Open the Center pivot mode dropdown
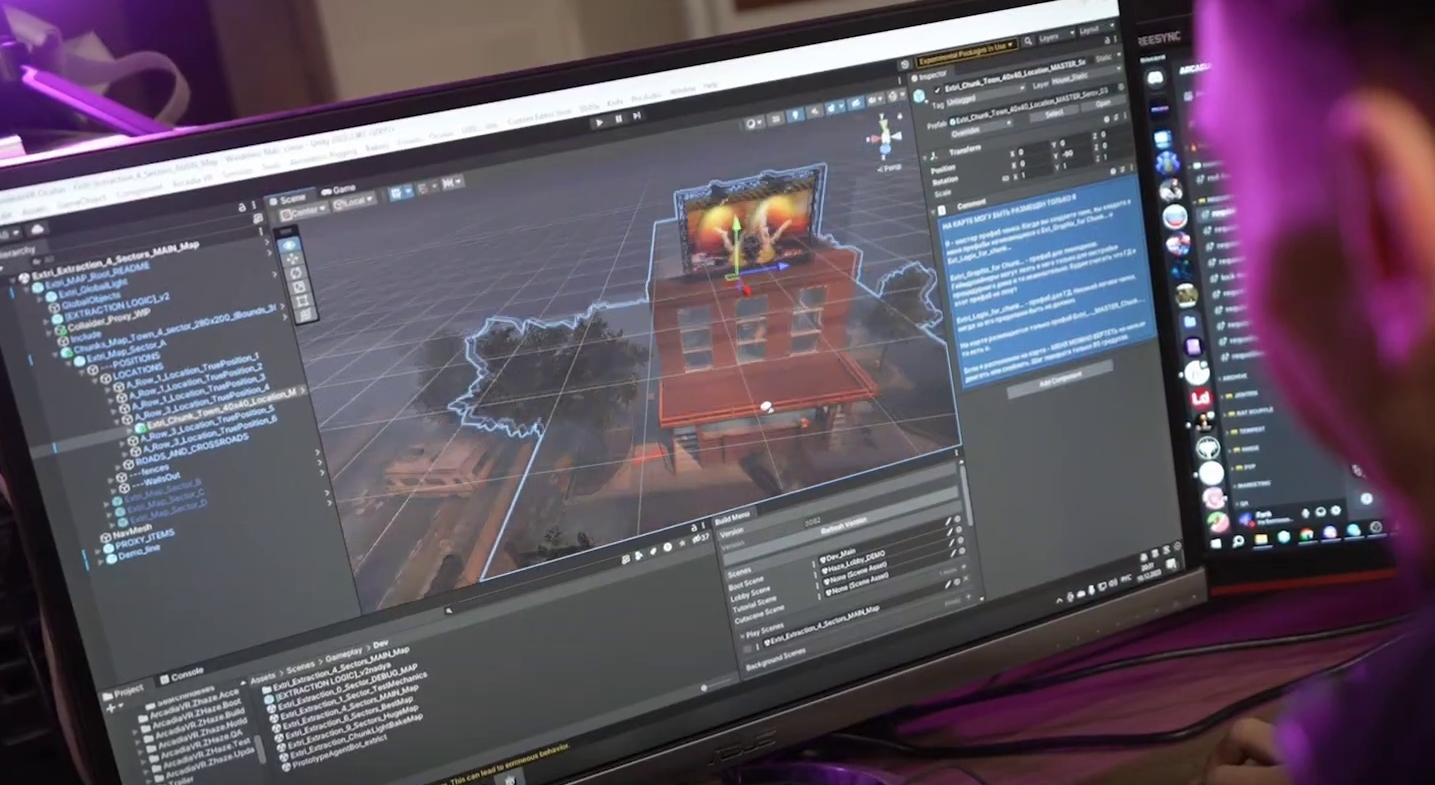The height and width of the screenshot is (785, 1435). (x=303, y=212)
